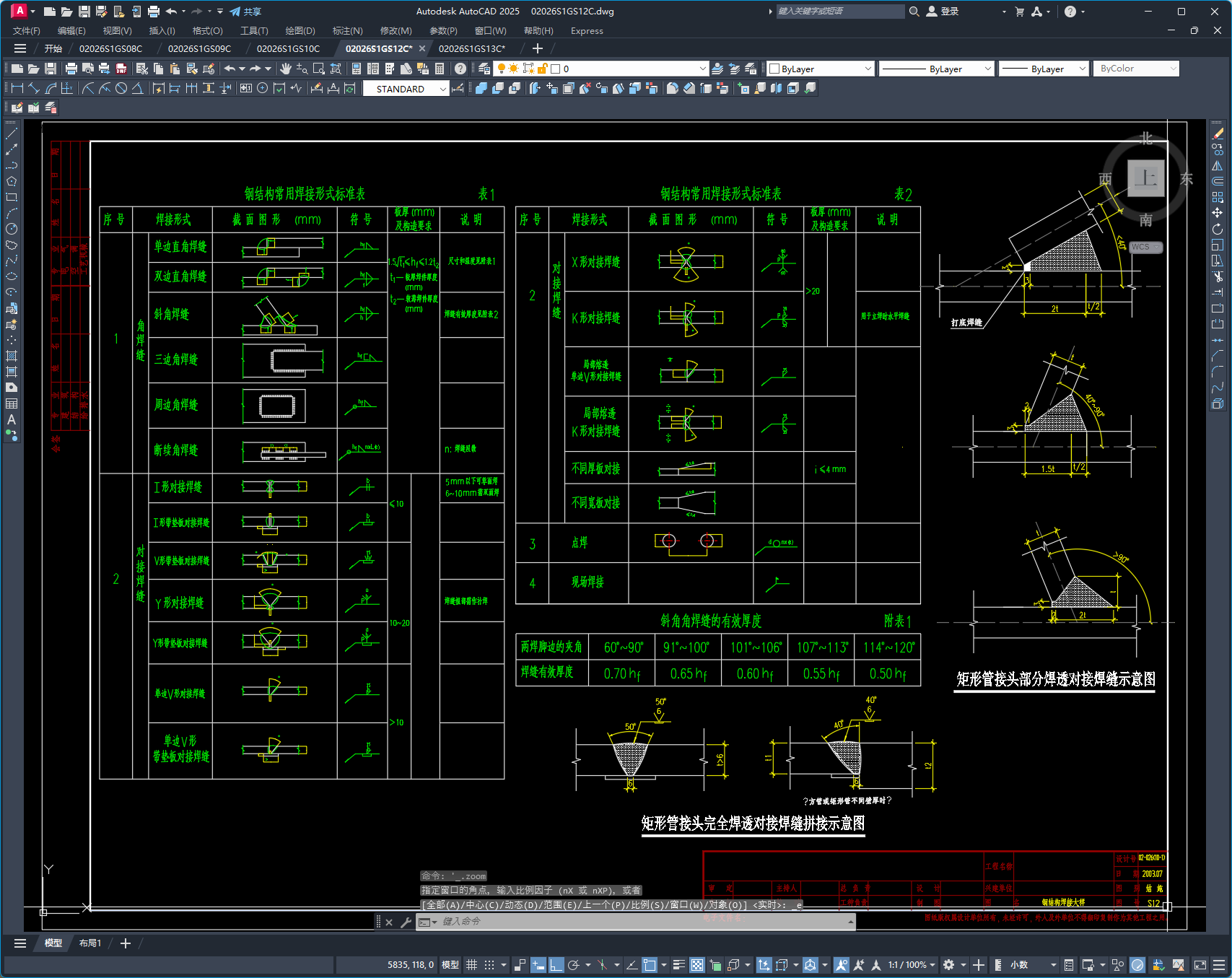Add a new drawing tab

pyautogui.click(x=537, y=48)
